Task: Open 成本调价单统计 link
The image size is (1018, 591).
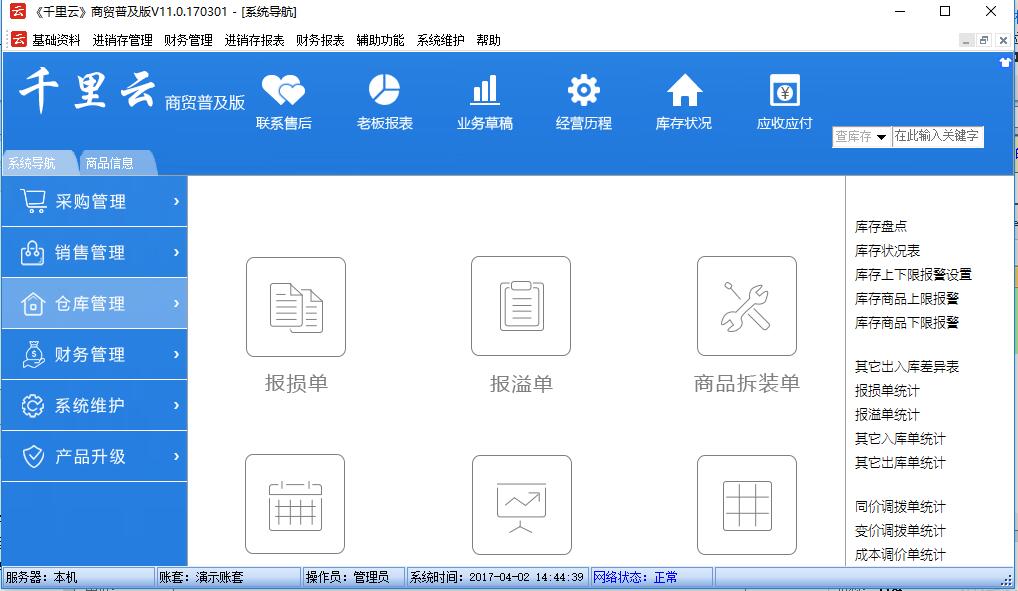Action: pyautogui.click(x=900, y=555)
